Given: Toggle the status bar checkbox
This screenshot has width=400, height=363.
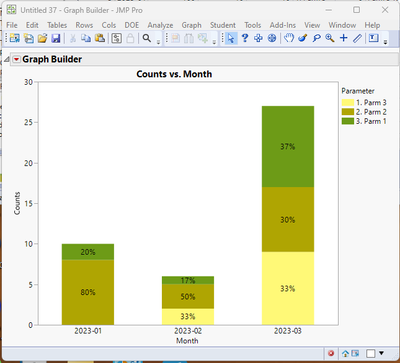Looking at the screenshot, I should tap(371, 353).
